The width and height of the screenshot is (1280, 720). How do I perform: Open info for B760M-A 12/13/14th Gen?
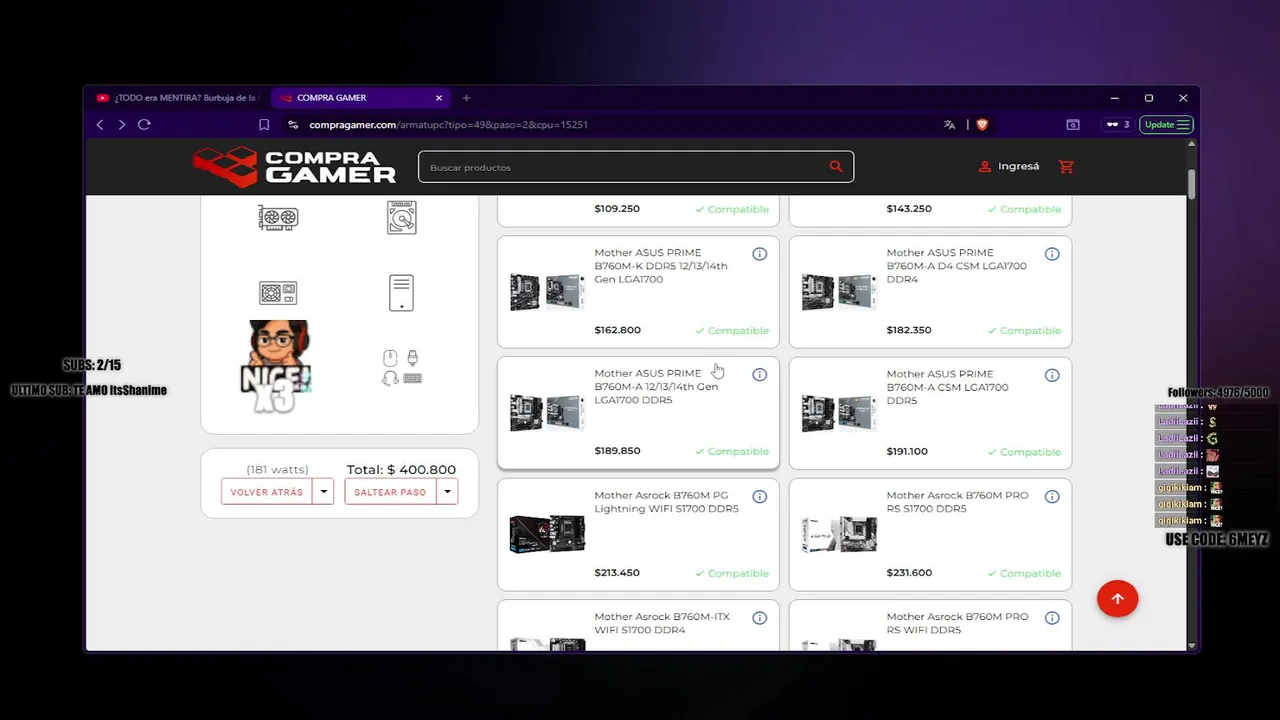point(760,375)
